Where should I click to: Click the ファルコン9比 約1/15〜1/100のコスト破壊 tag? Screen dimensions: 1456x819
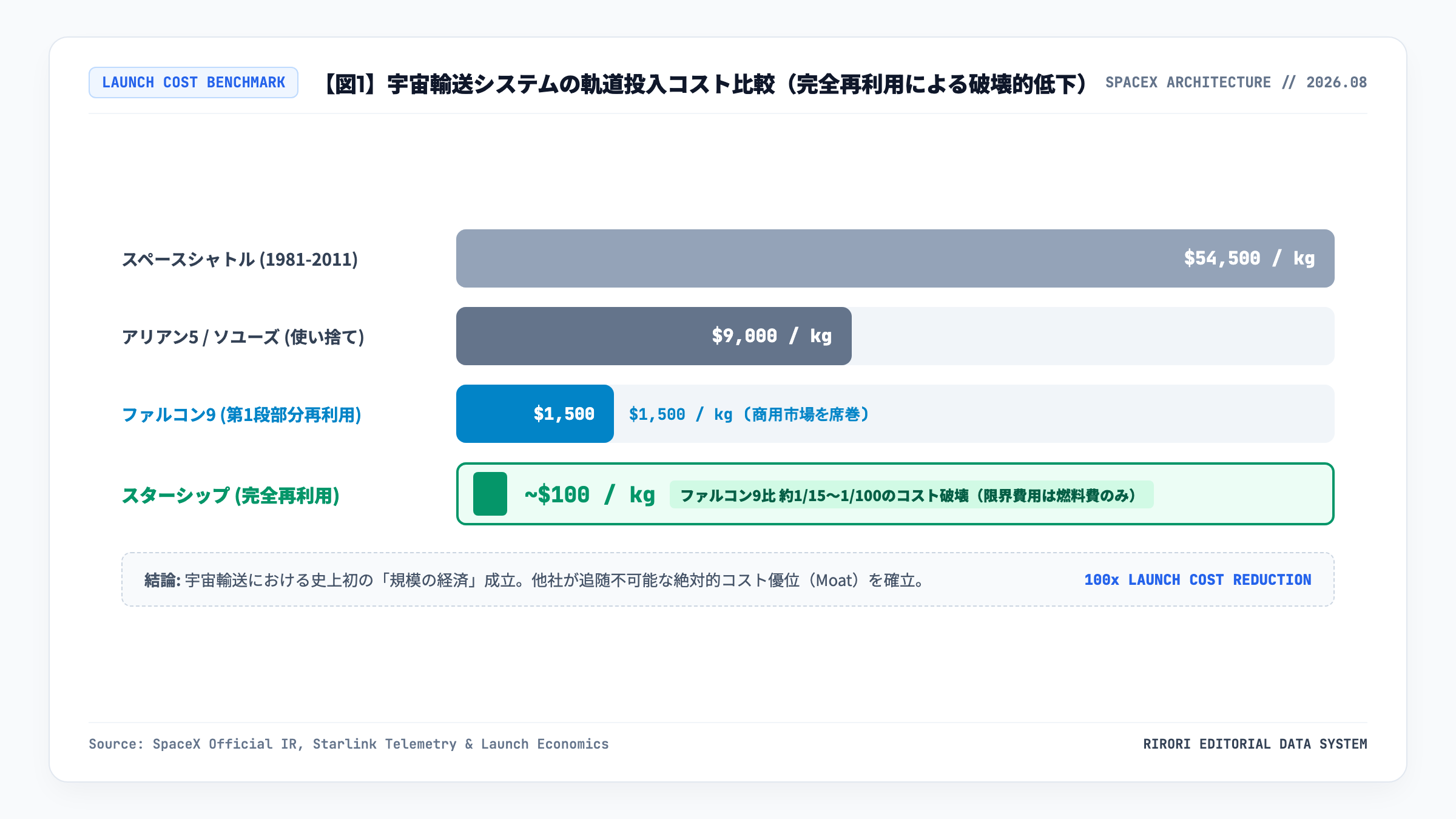tap(911, 495)
